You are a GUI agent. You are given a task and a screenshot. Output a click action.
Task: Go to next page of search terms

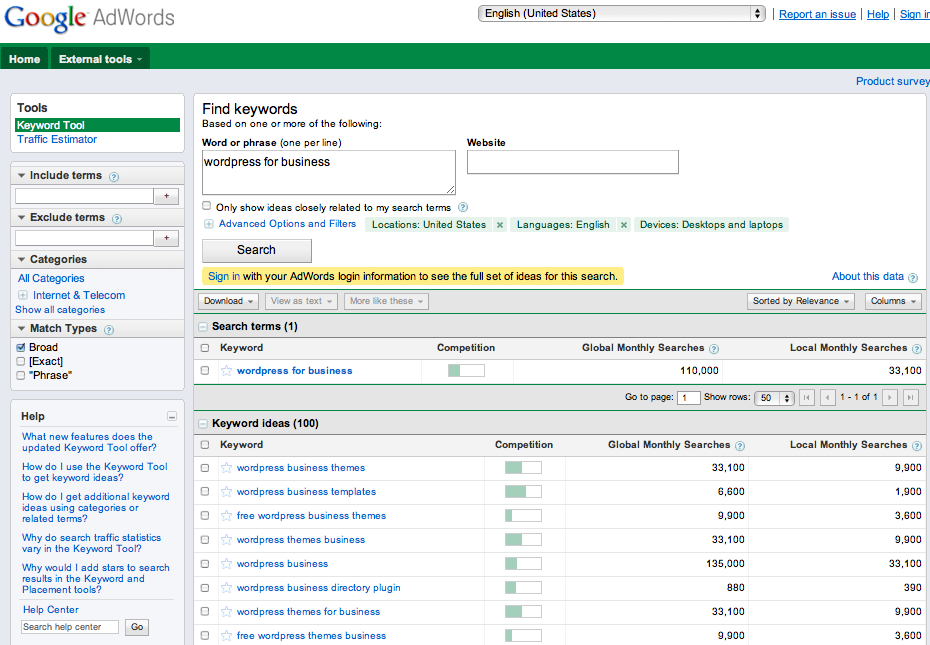pyautogui.click(x=890, y=398)
